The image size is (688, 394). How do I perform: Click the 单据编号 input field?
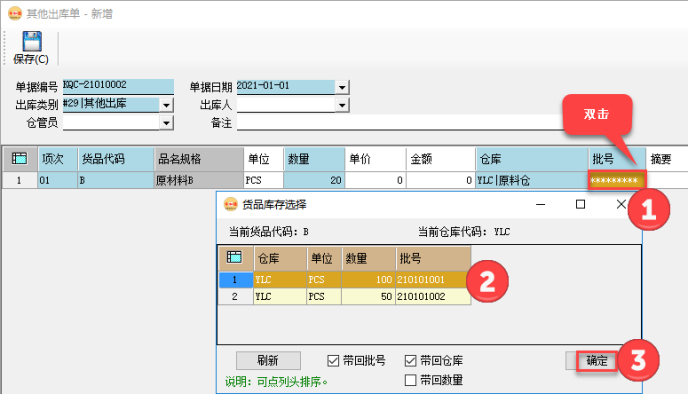click(118, 86)
